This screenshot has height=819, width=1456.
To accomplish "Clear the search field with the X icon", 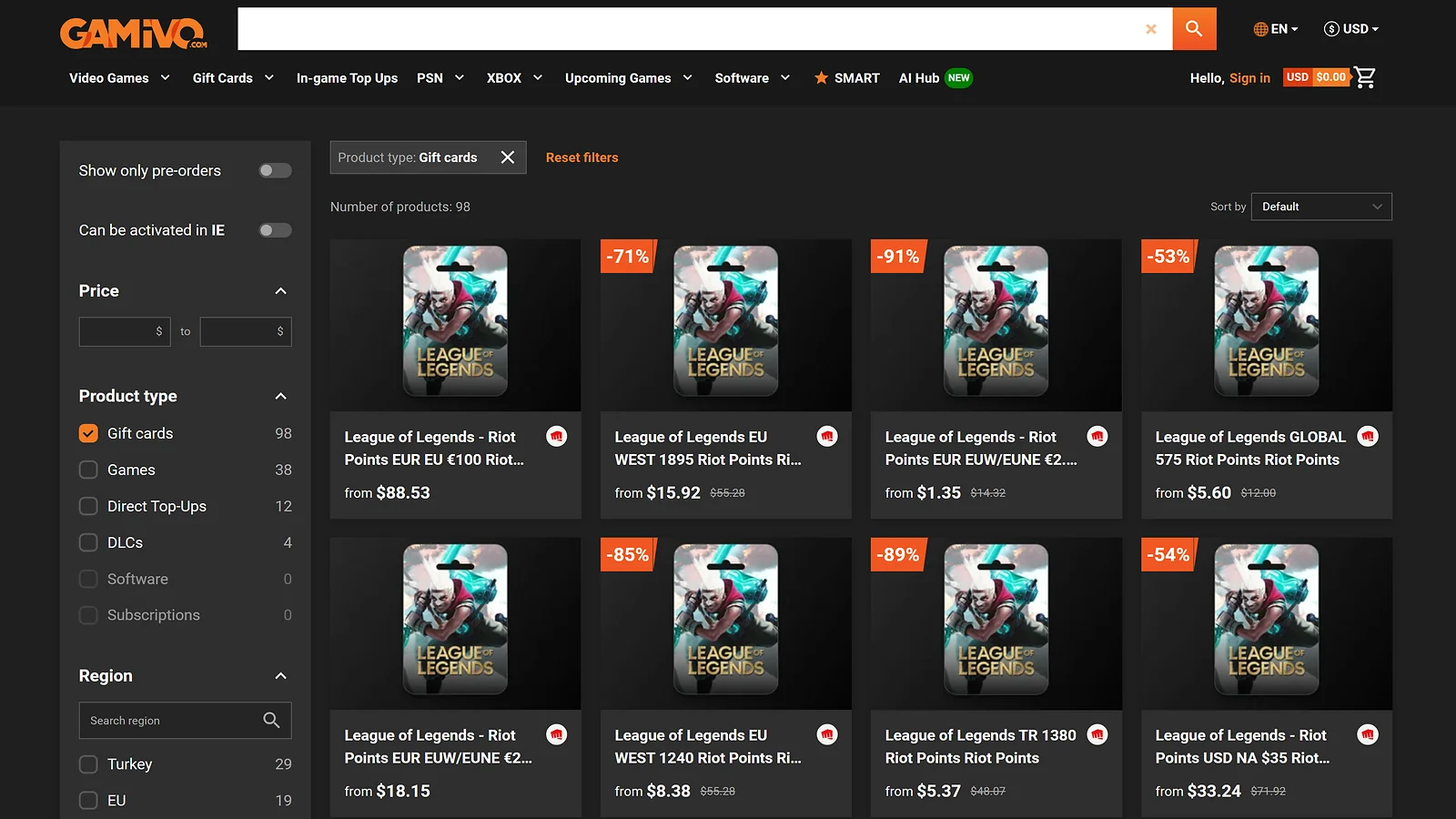I will (1150, 28).
